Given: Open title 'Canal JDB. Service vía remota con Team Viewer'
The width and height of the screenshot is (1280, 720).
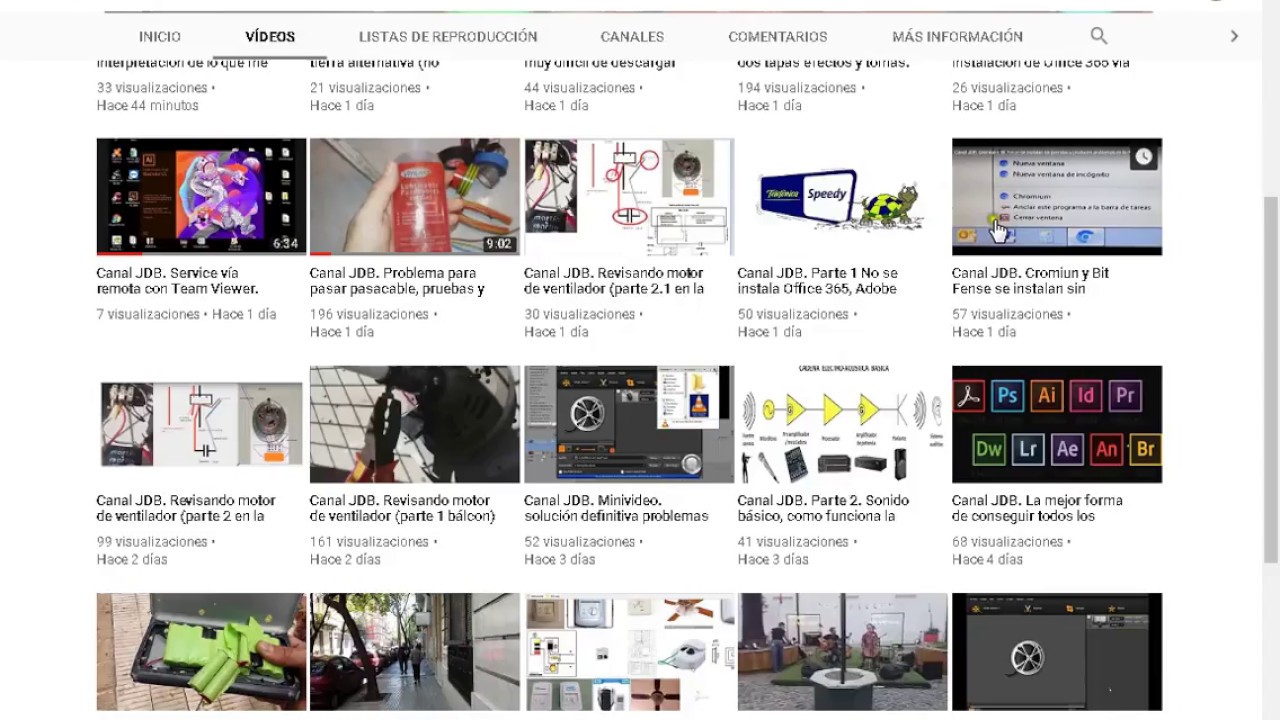Looking at the screenshot, I should click(x=178, y=281).
